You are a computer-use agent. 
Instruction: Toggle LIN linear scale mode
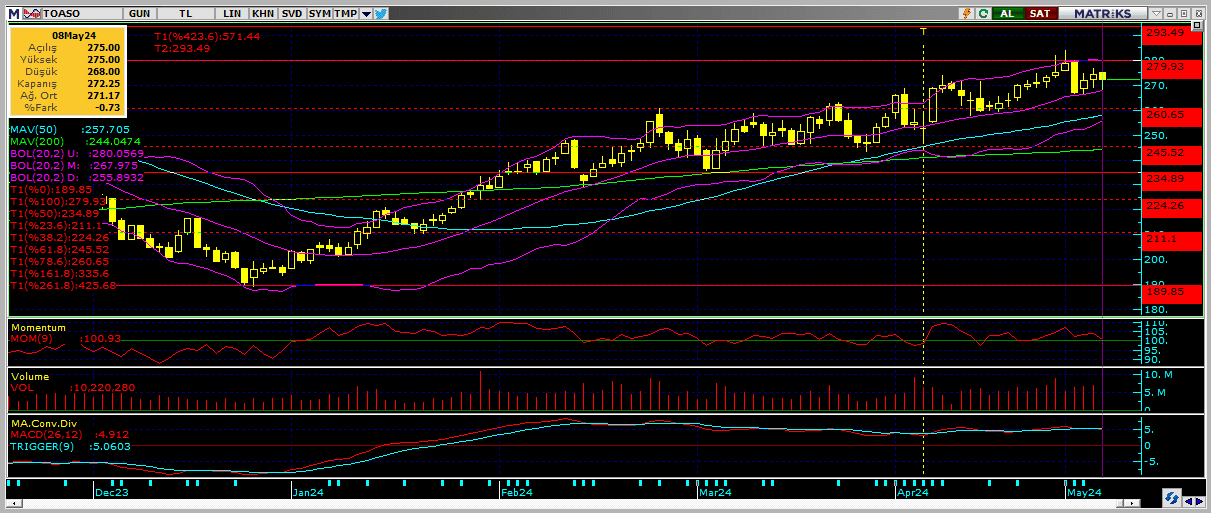(233, 13)
